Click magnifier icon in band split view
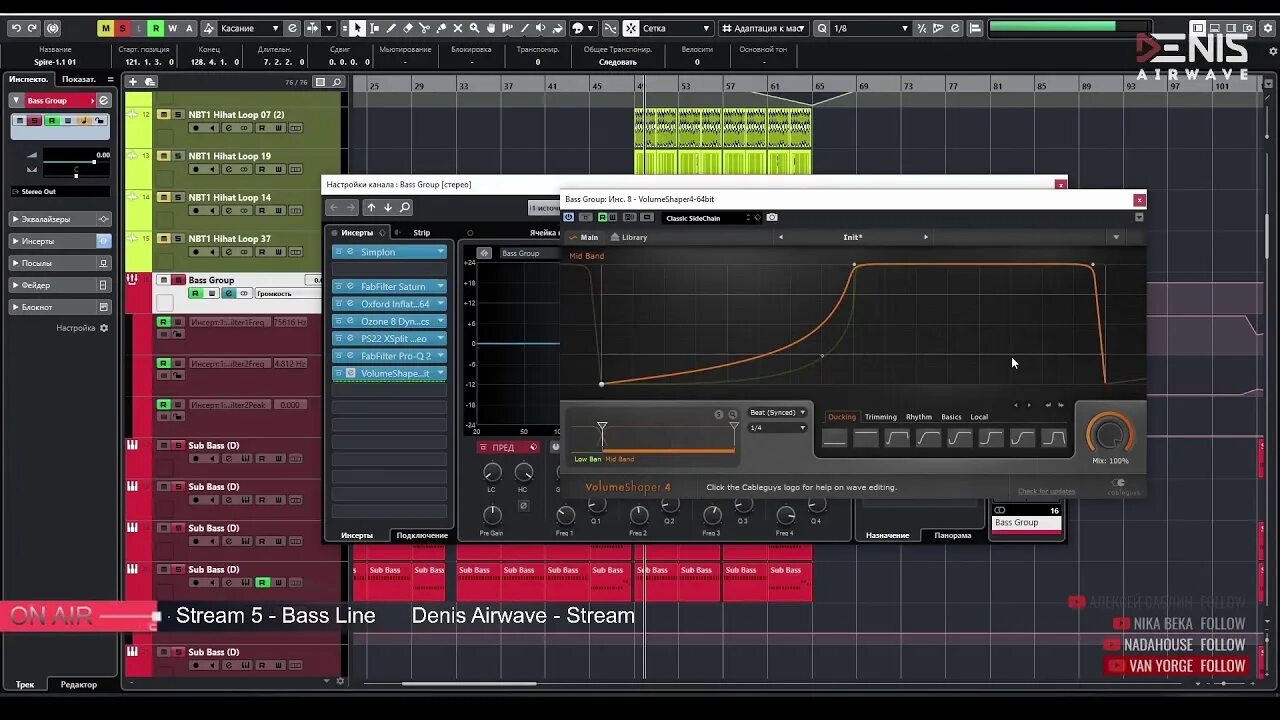 [732, 414]
